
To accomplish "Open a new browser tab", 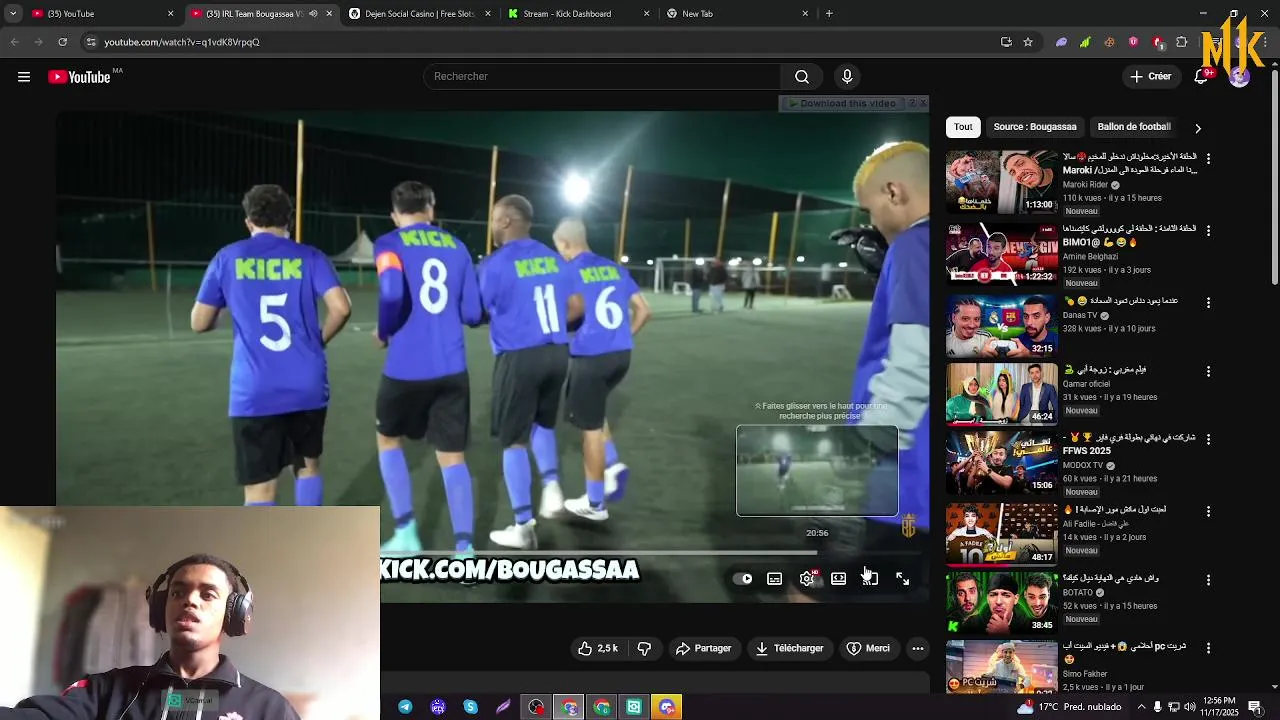I will point(829,14).
